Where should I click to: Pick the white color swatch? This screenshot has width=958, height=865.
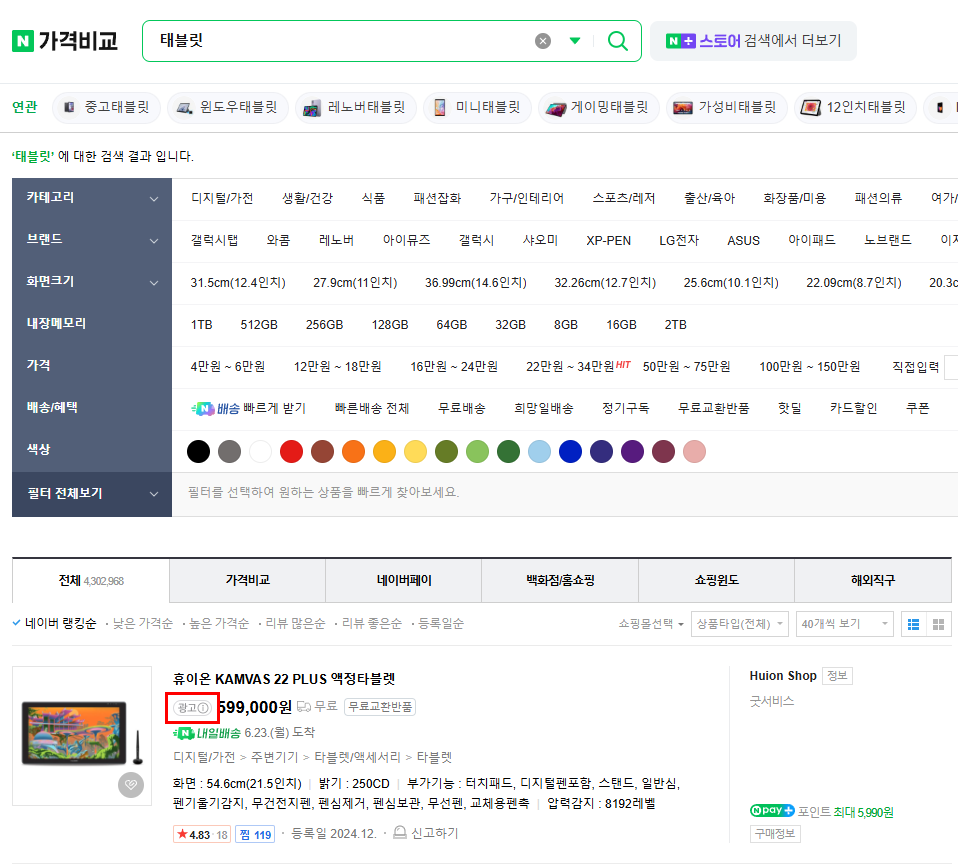pos(260,451)
